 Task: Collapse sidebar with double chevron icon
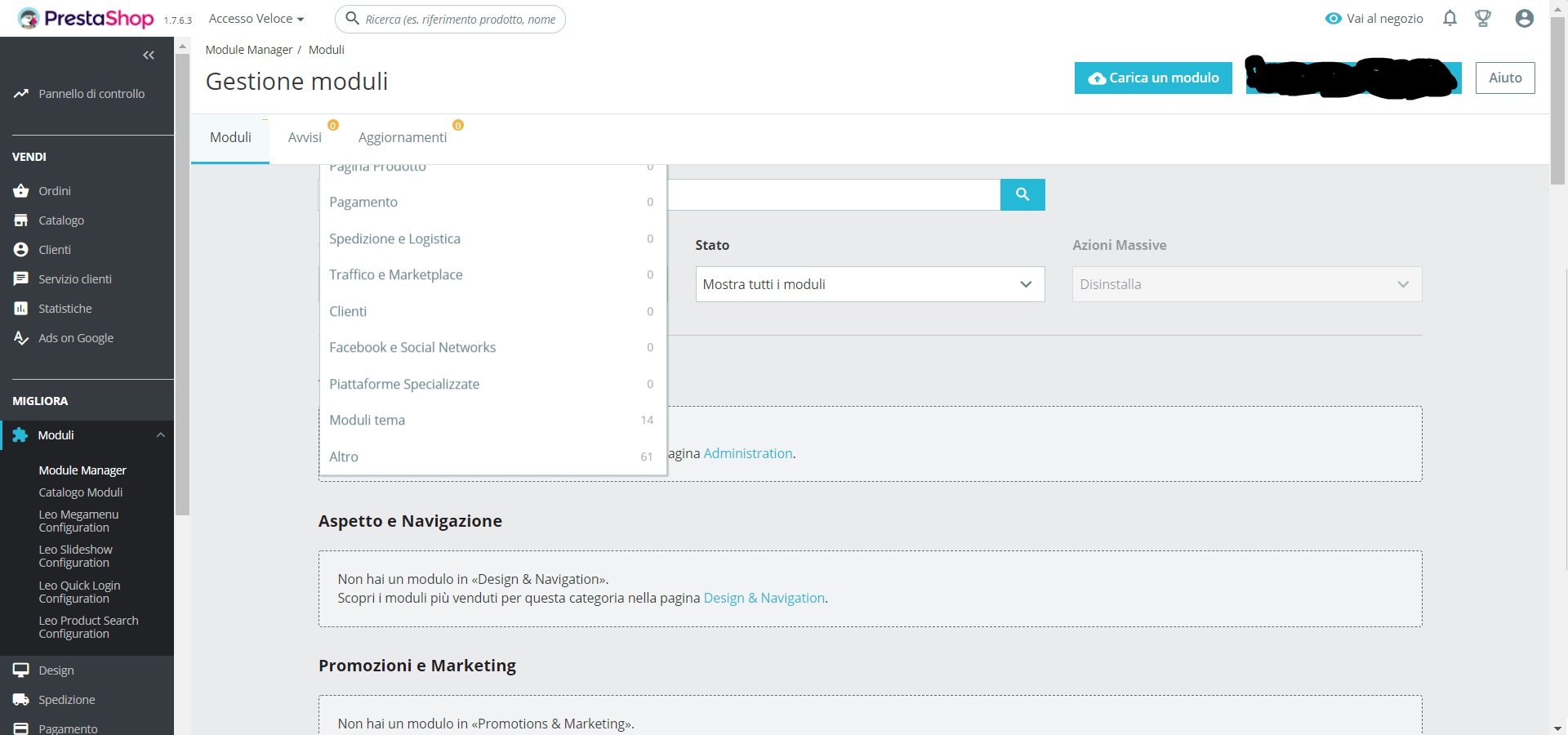[x=149, y=56]
